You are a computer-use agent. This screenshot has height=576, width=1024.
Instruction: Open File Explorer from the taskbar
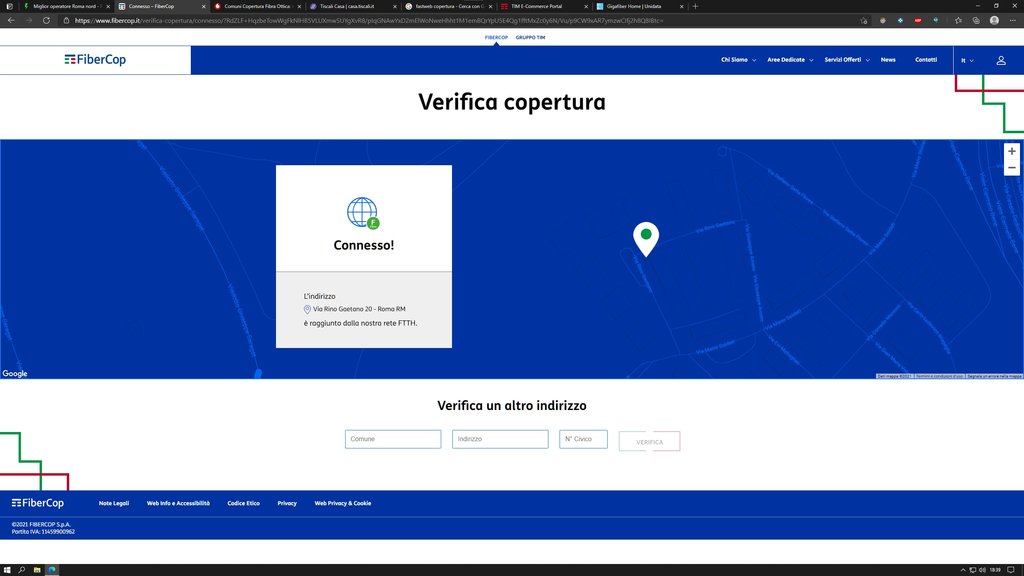pos(37,570)
